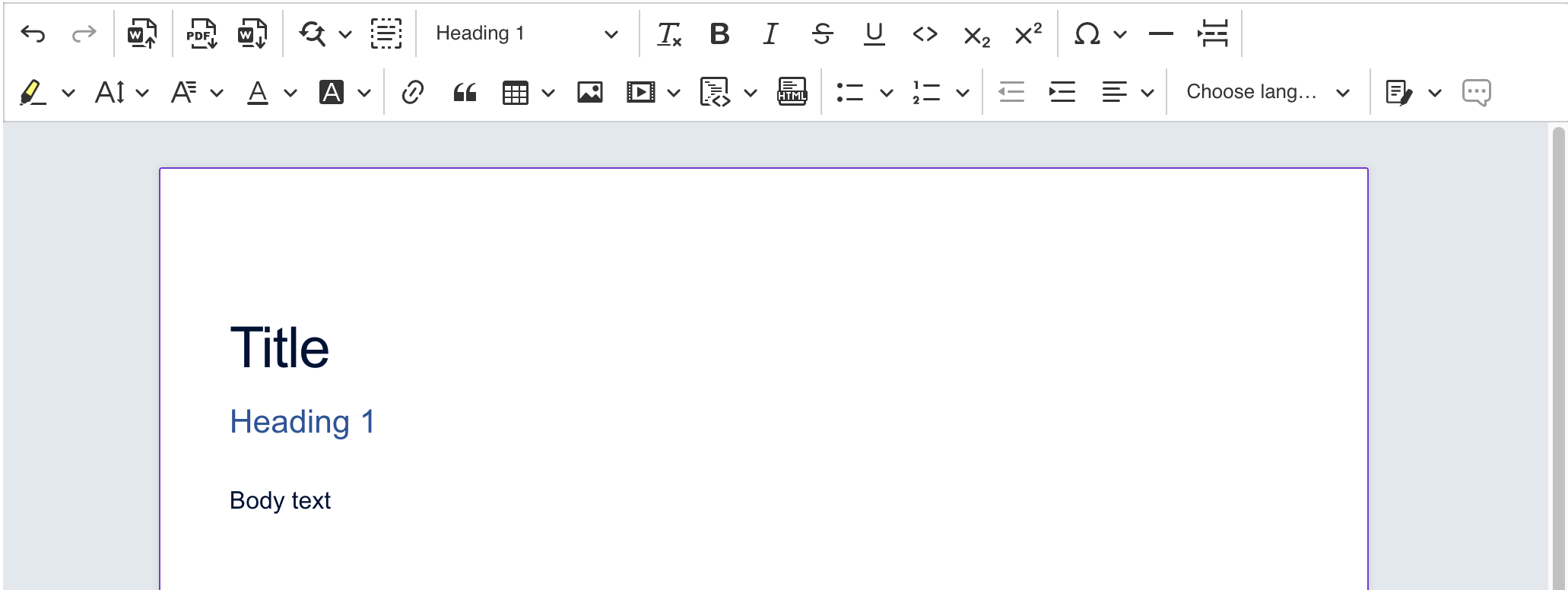This screenshot has height=590, width=1568.
Task: Import from Word document icon
Action: 142,33
